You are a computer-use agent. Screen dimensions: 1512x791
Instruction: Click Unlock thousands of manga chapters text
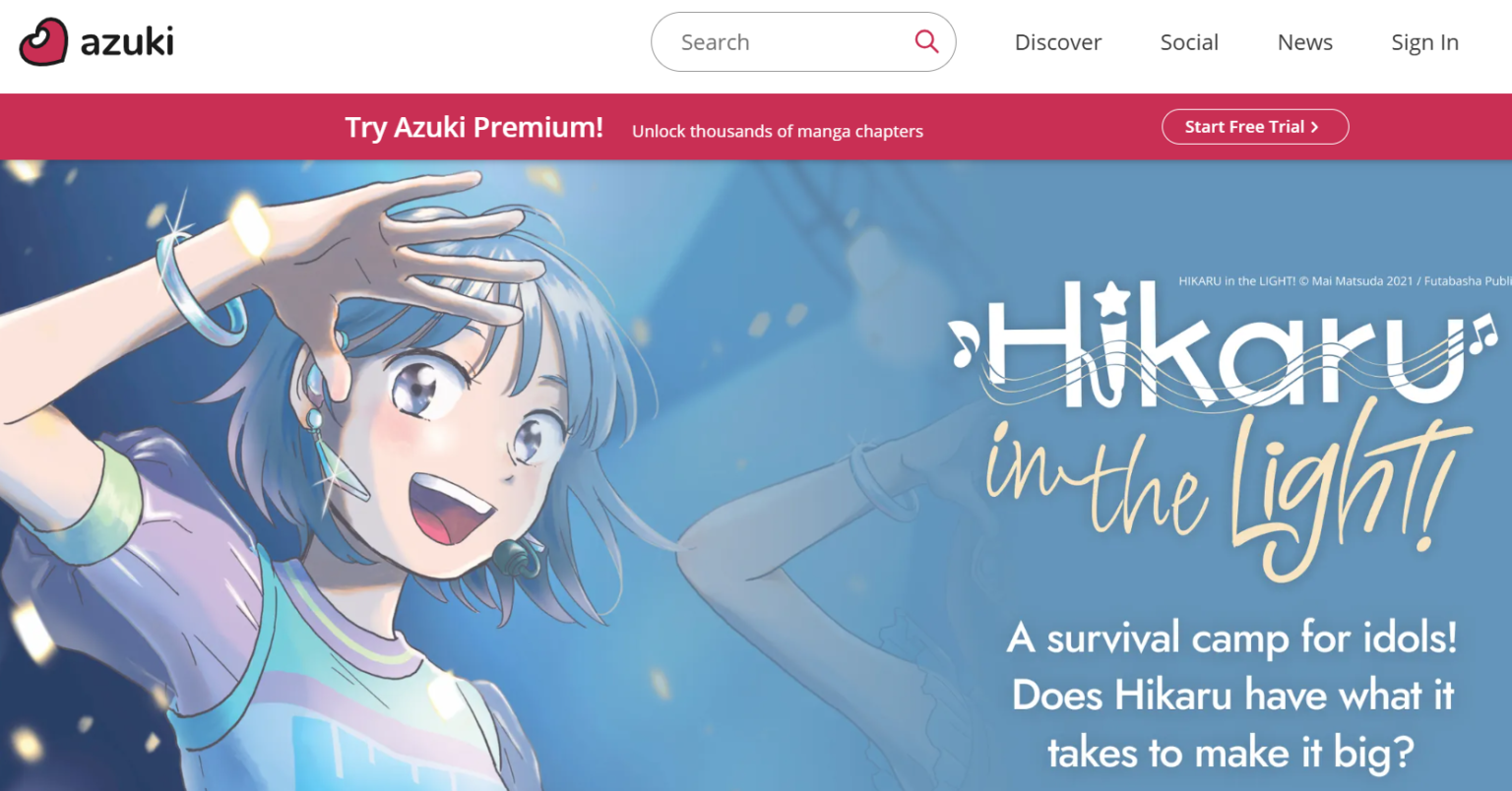pos(778,131)
